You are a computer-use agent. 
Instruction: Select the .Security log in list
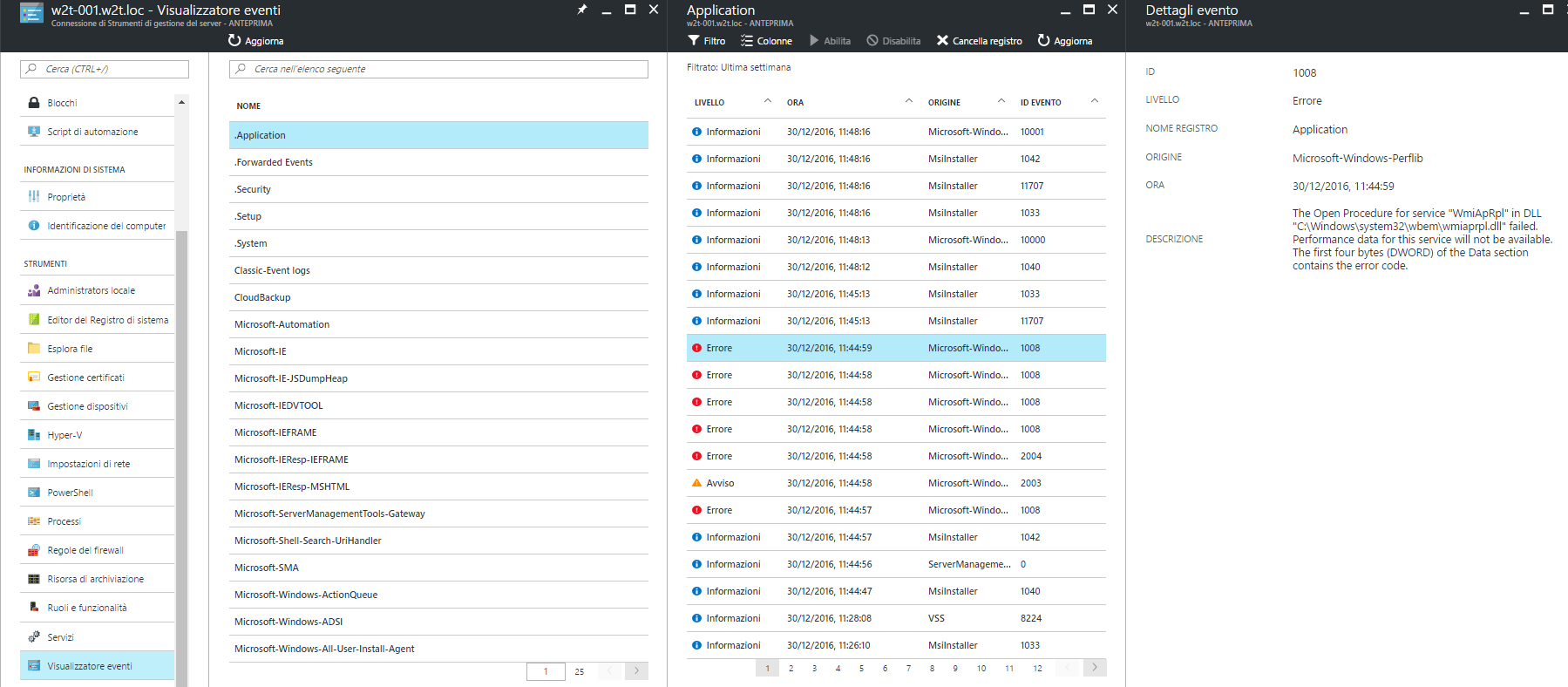(253, 189)
